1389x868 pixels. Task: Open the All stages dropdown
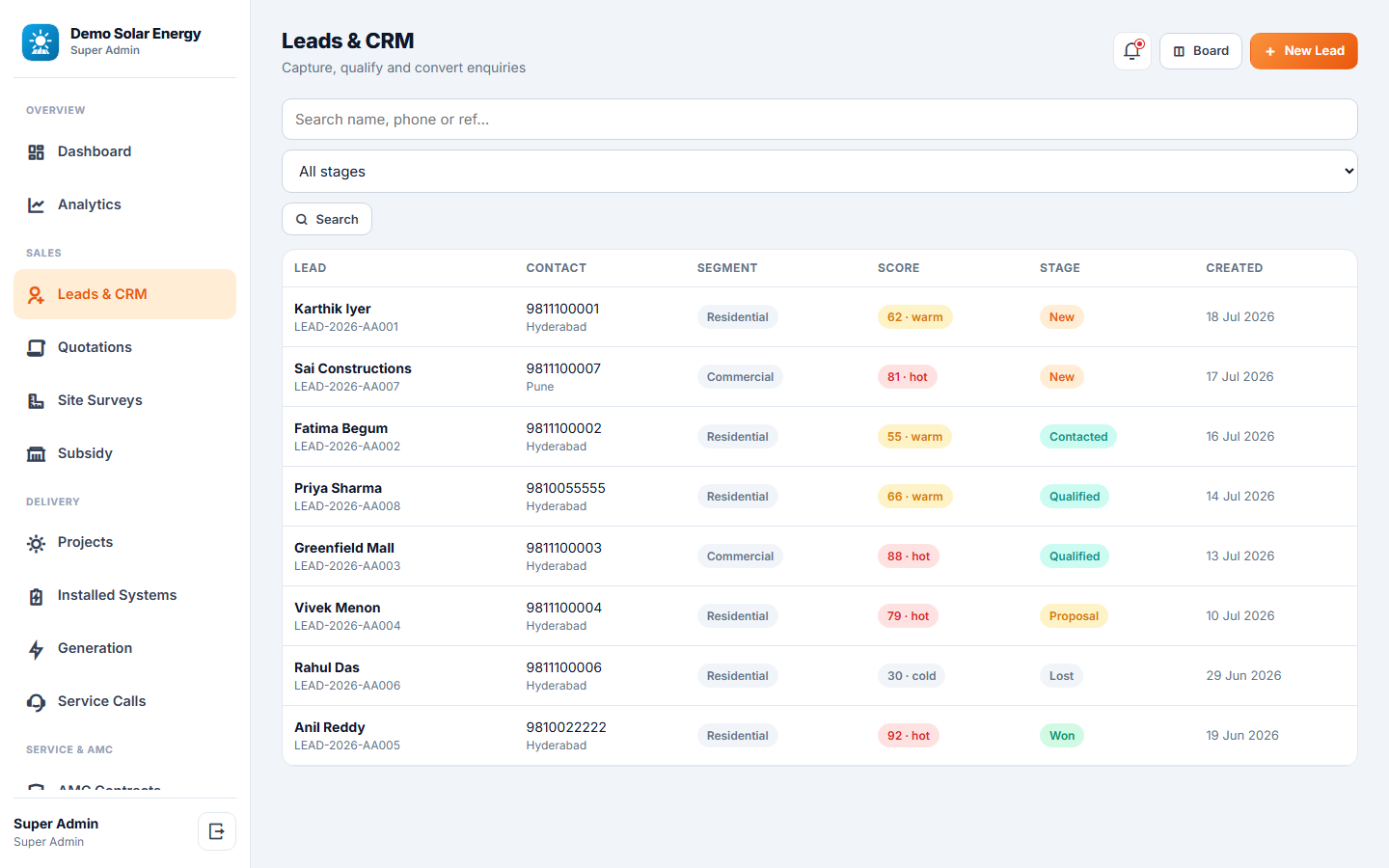click(x=820, y=172)
